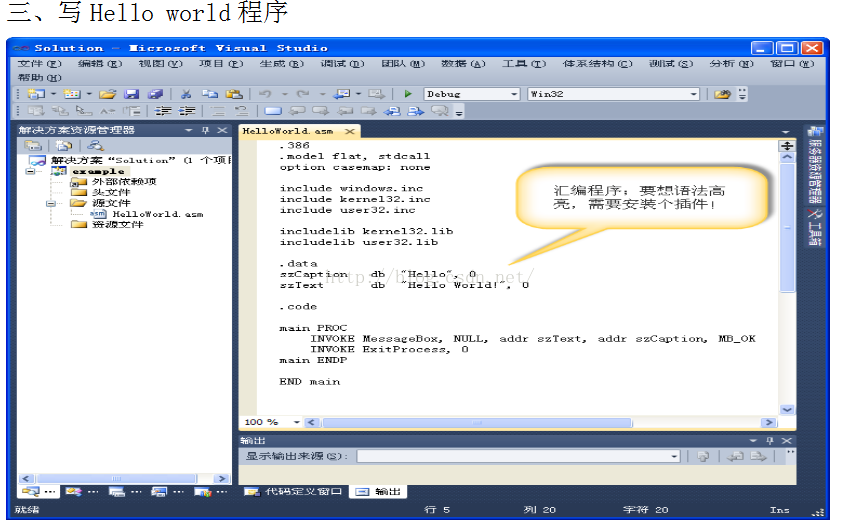Click the editor vertical scrollbar thumb

[x=787, y=228]
